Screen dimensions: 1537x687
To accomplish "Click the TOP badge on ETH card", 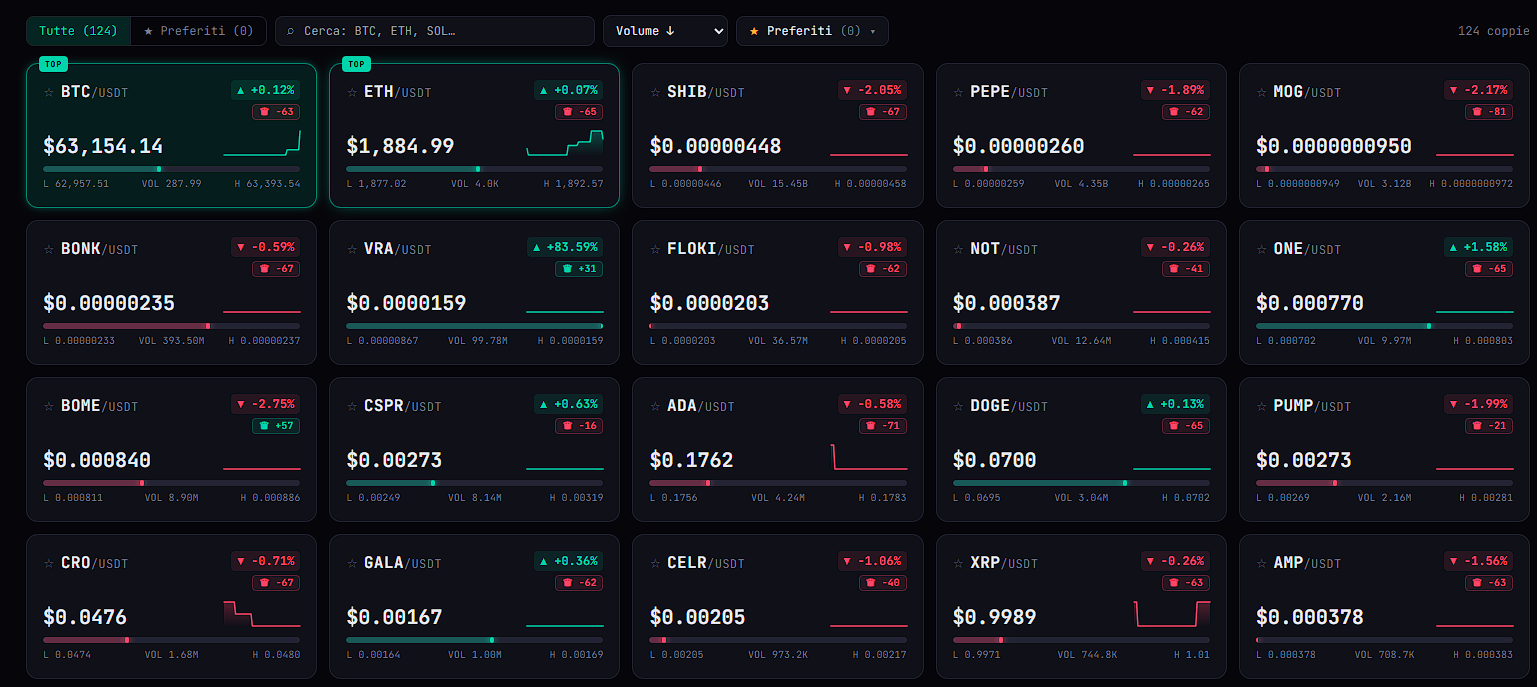I will point(356,65).
